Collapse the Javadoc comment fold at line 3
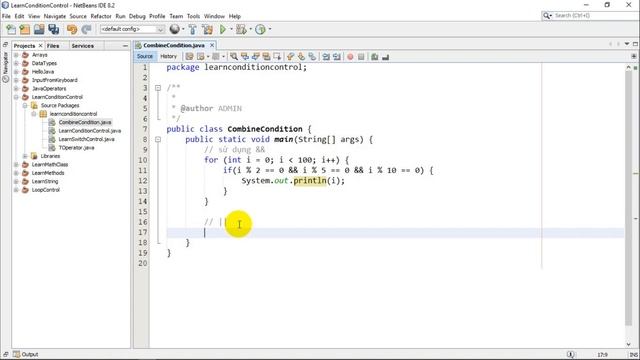The image size is (640, 360). (x=158, y=88)
